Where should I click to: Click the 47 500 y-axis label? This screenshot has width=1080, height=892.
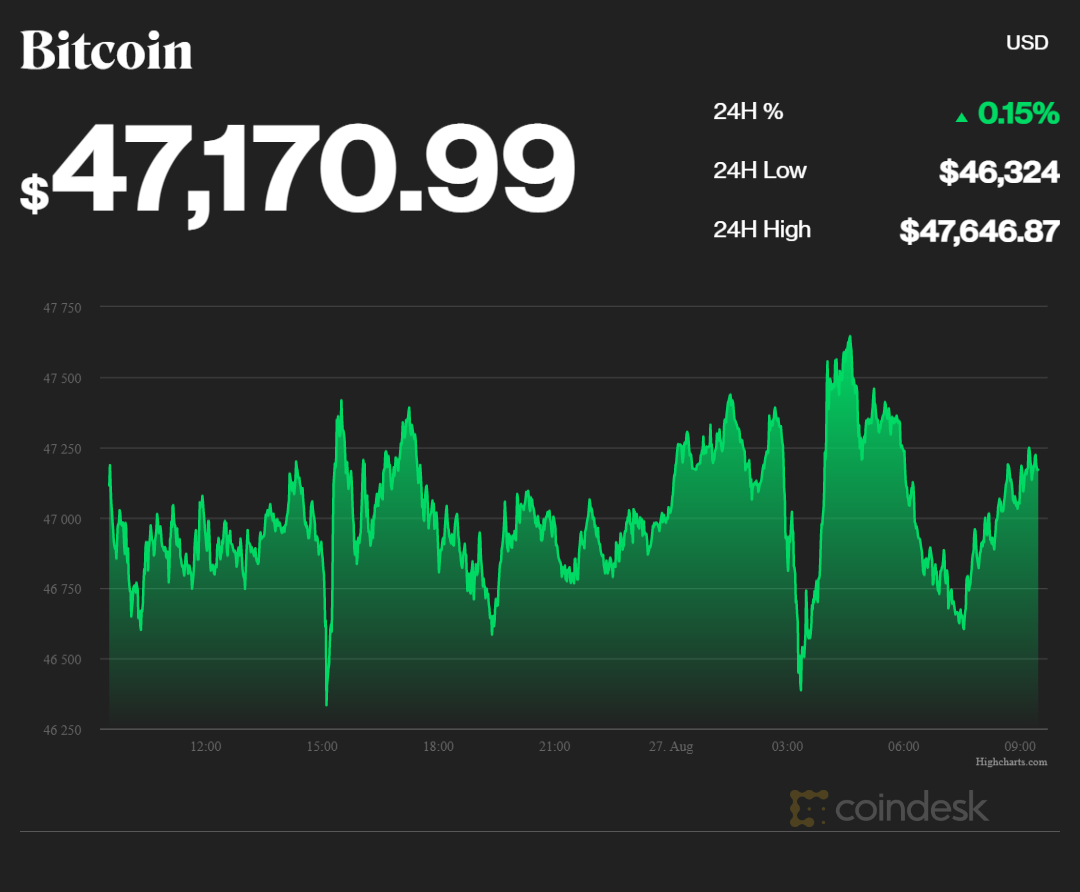pyautogui.click(x=62, y=378)
